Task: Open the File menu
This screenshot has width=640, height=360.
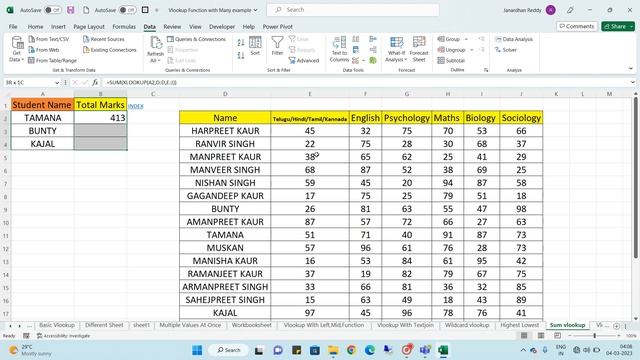Action: point(13,27)
